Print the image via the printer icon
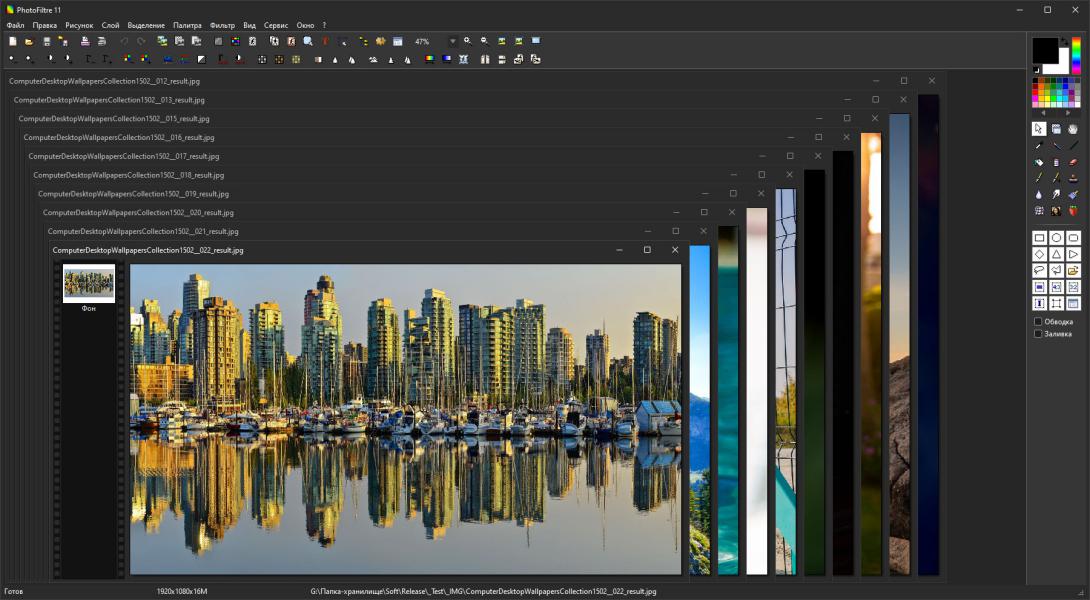1090x600 pixels. pyautogui.click(x=85, y=42)
